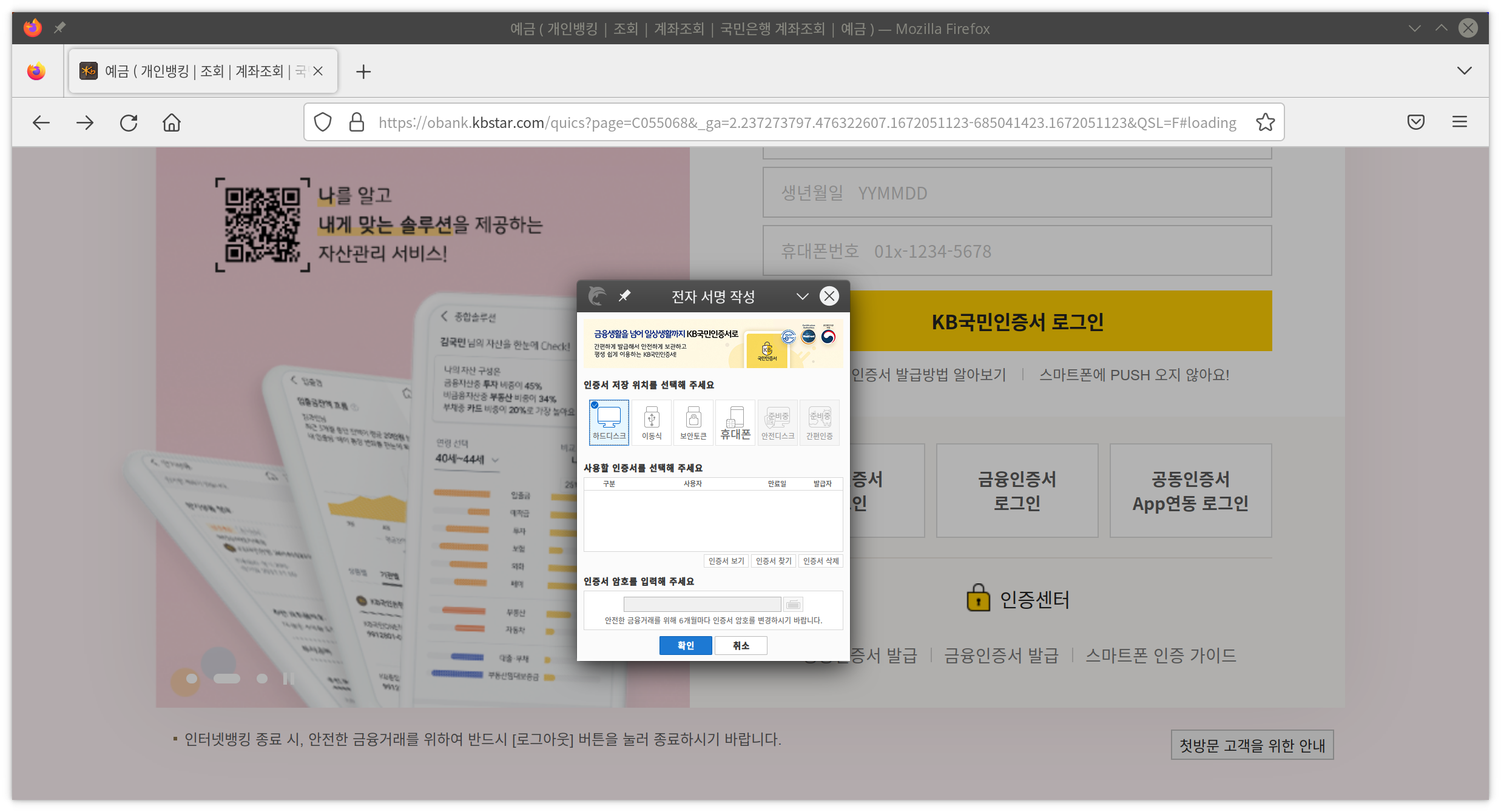Go forward in Firefox

click(85, 122)
